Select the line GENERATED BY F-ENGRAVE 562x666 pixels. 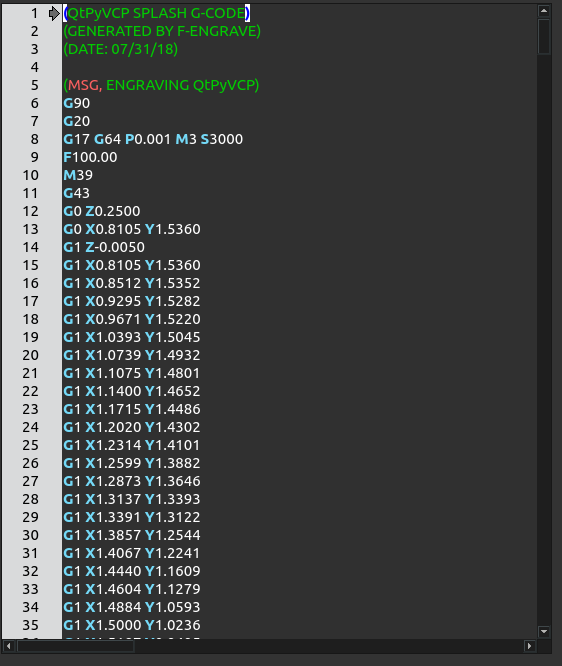[x=162, y=31]
